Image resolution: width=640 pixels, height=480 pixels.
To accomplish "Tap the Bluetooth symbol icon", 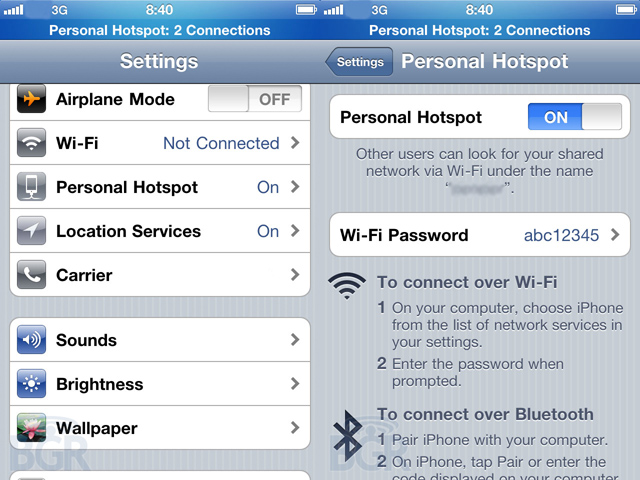I will point(347,436).
